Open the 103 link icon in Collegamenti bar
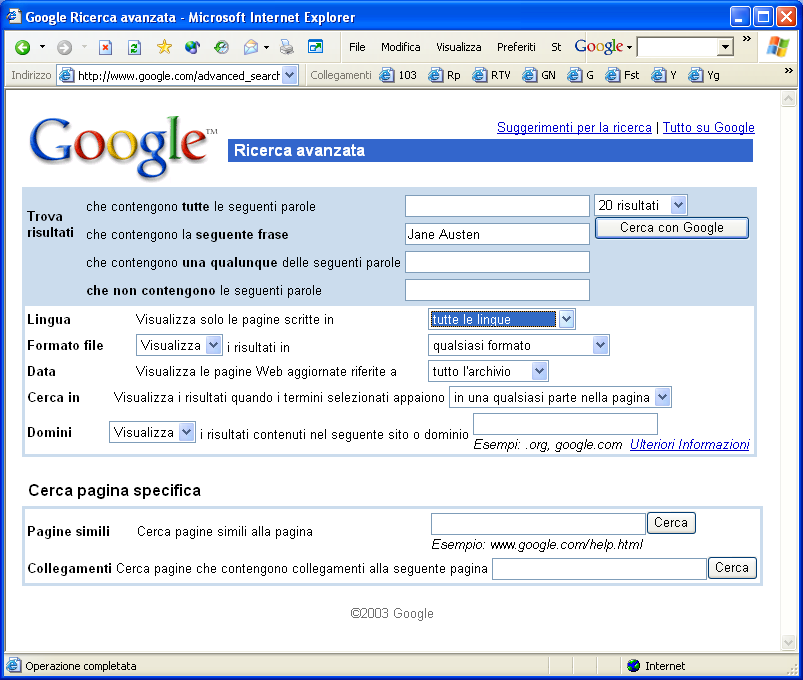The width and height of the screenshot is (803, 680). [387, 75]
